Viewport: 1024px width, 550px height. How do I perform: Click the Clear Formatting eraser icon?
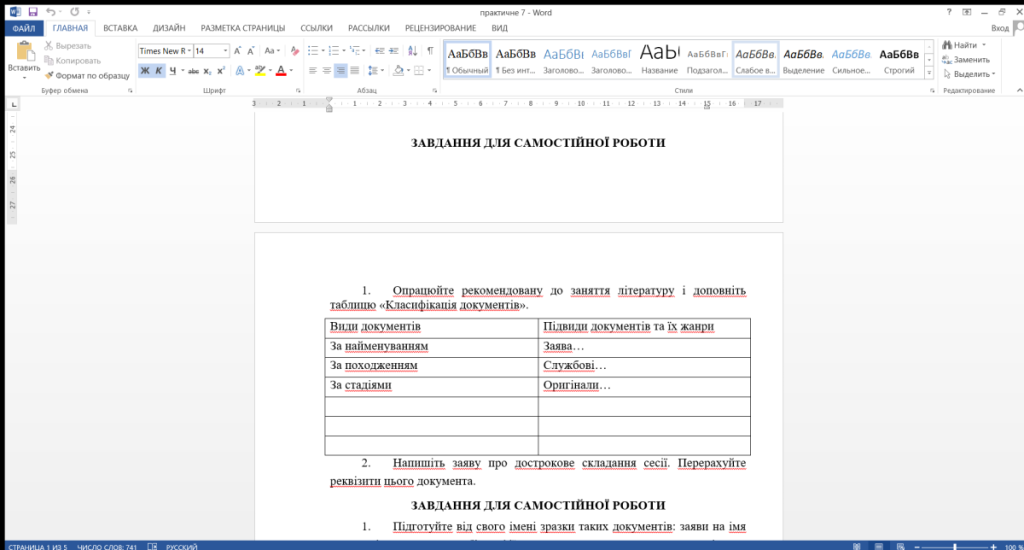pos(294,51)
